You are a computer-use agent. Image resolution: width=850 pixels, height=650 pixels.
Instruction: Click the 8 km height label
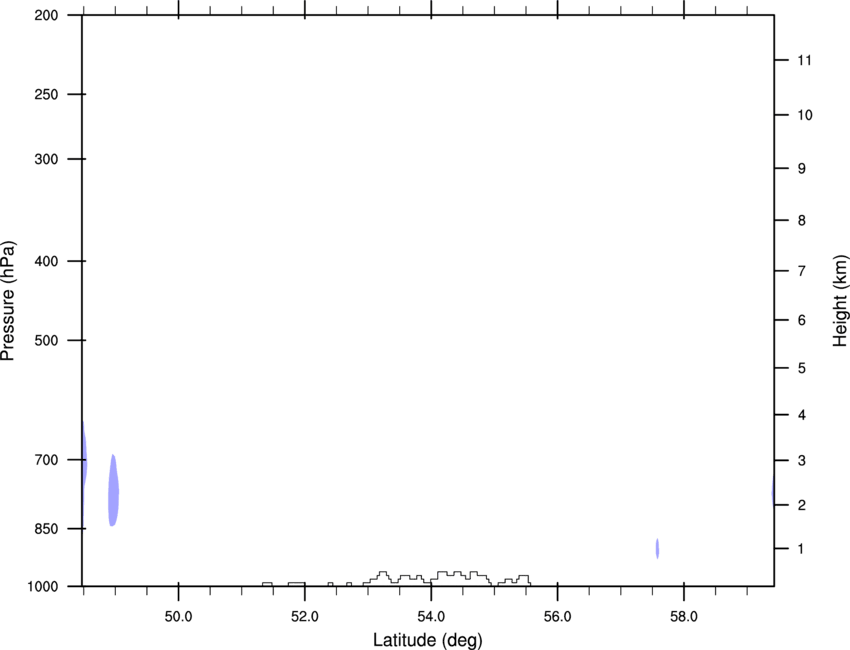coord(802,220)
